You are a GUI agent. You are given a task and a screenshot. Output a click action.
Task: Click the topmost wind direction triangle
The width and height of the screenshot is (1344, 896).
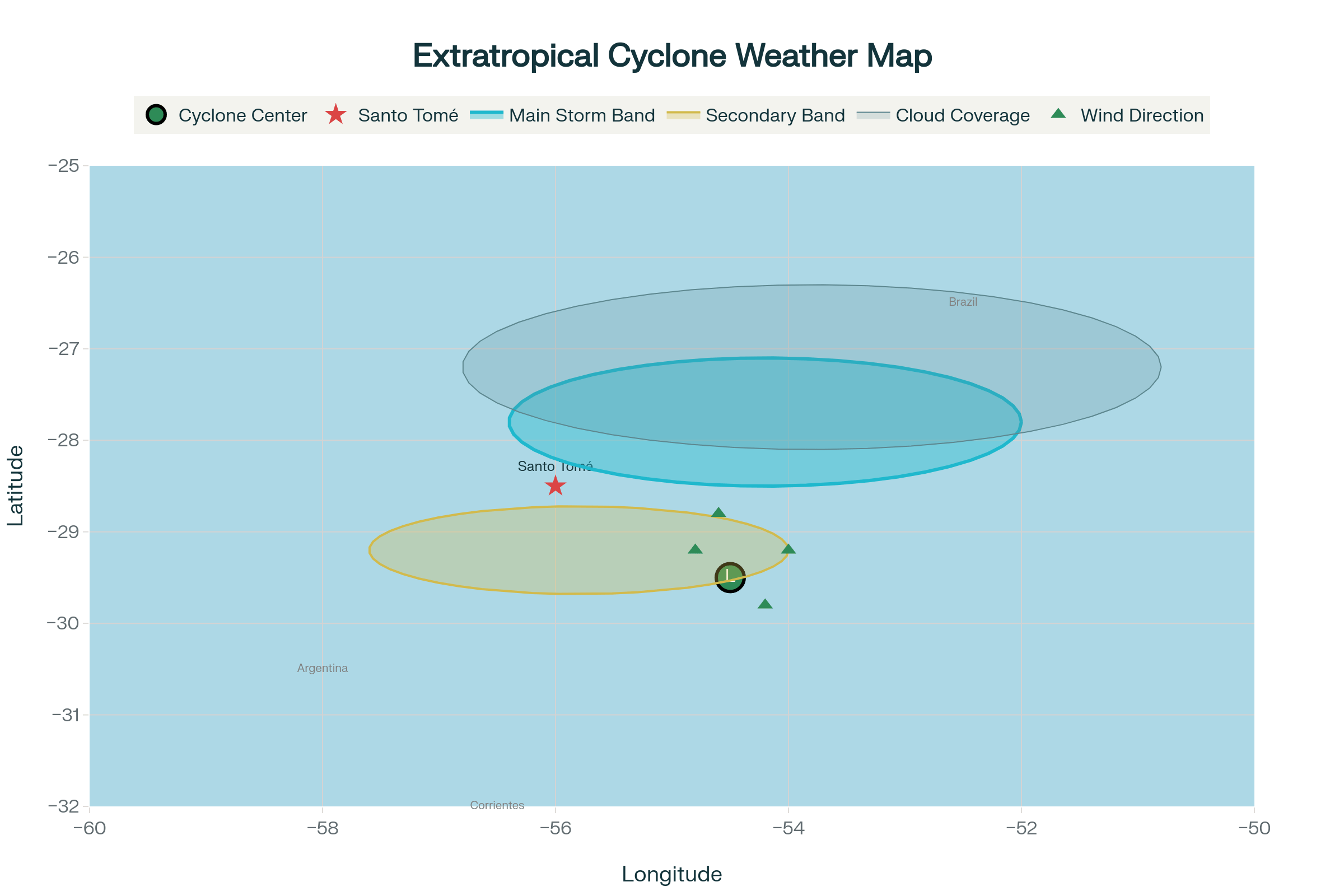719,512
